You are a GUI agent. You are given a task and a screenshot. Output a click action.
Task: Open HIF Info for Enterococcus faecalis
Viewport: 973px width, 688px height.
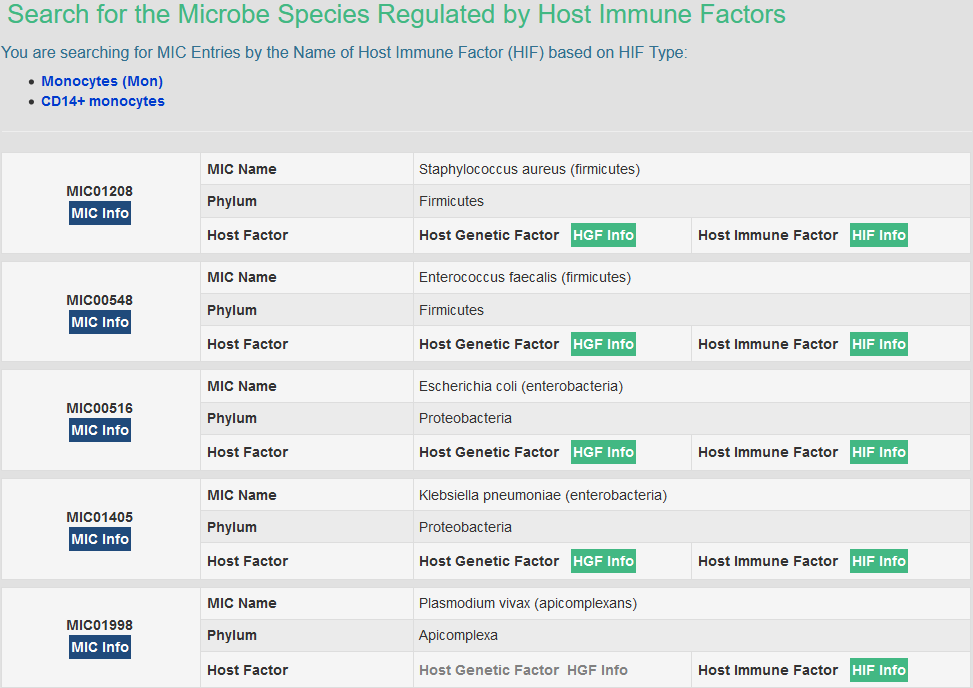[878, 344]
